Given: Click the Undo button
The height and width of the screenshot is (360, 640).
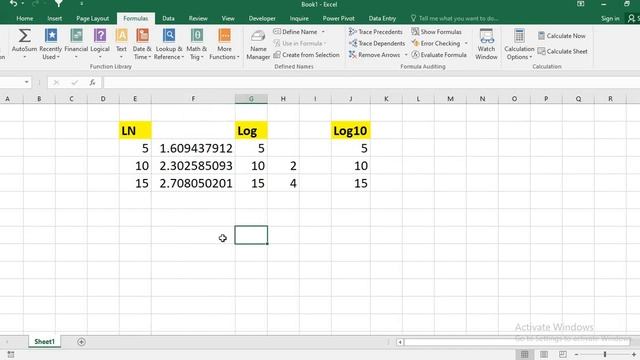Looking at the screenshot, I should pyautogui.click(x=13, y=4).
